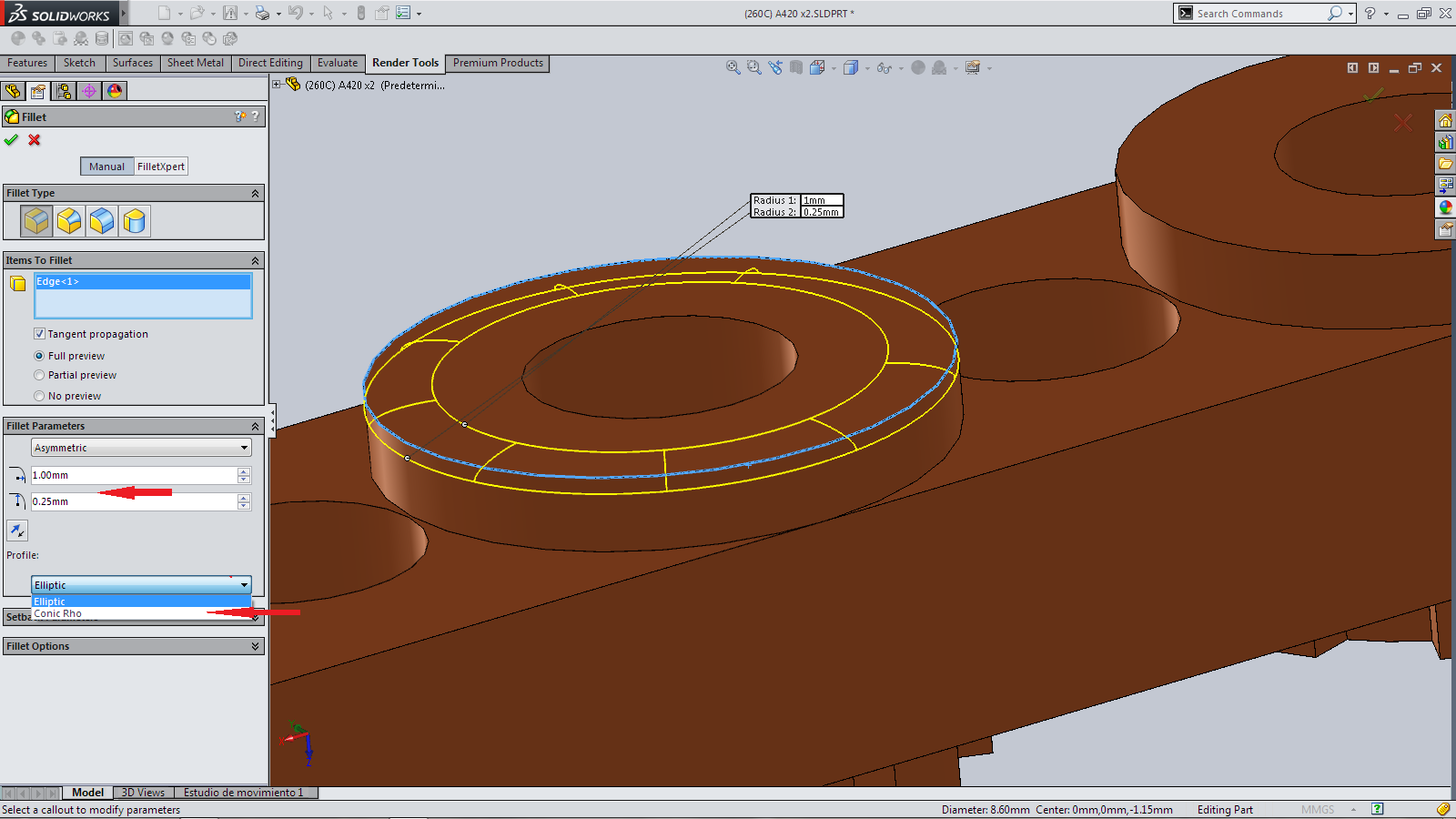Cancel the fillet with red X
1456x819 pixels.
pyautogui.click(x=35, y=140)
